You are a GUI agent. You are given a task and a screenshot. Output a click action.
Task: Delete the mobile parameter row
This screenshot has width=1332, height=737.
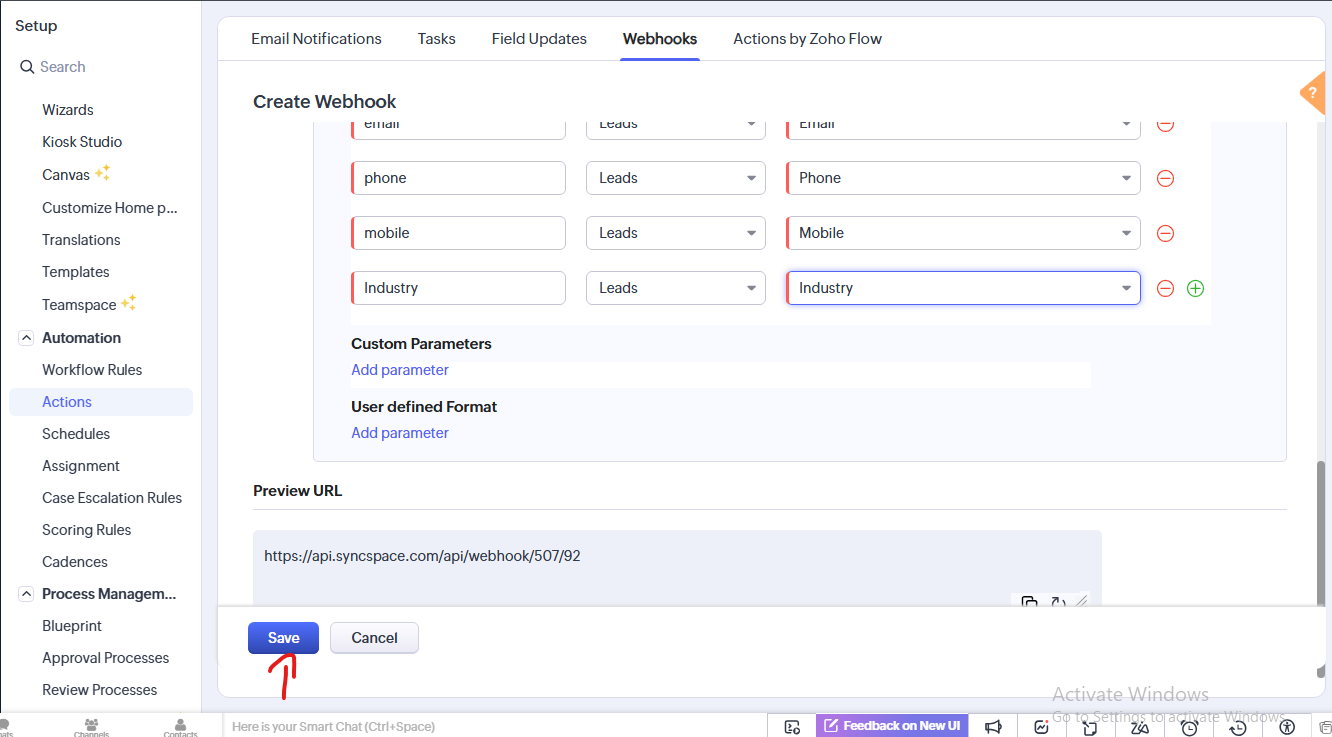[1165, 233]
